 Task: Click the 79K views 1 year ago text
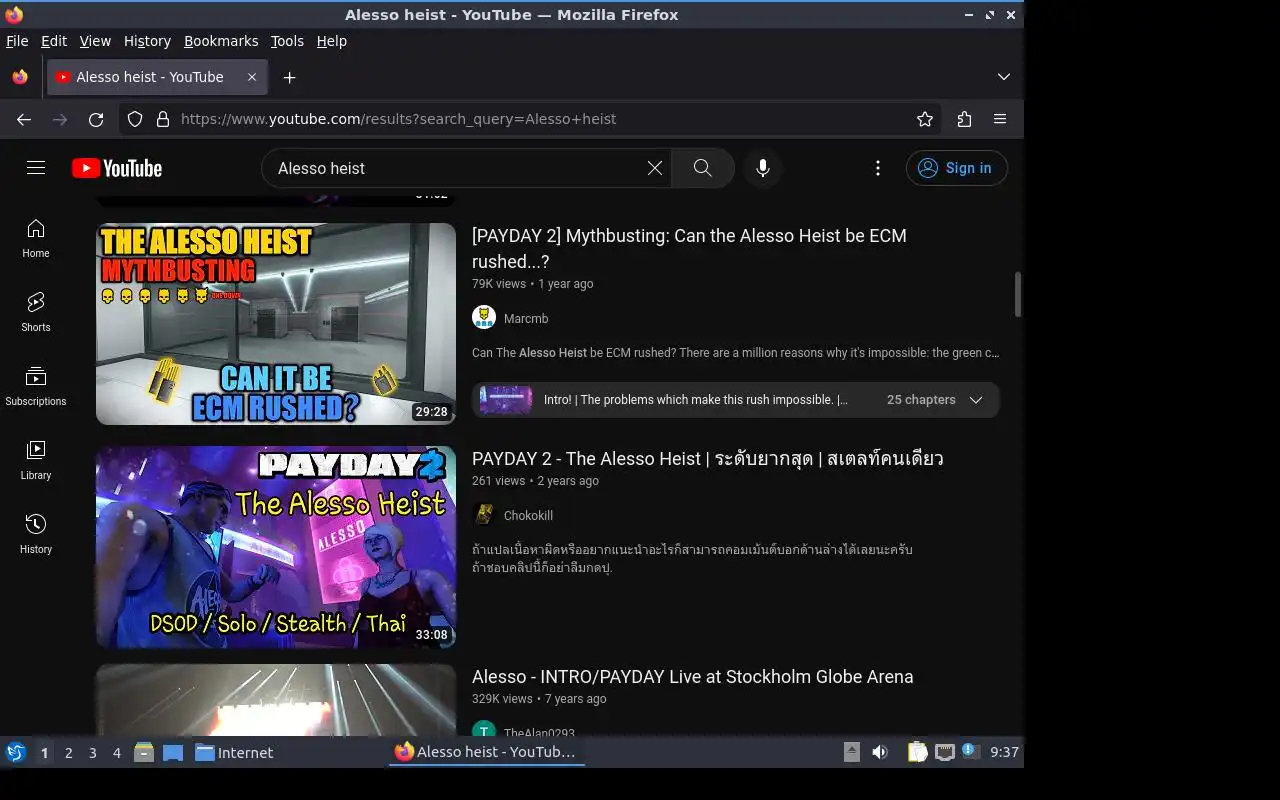point(533,284)
